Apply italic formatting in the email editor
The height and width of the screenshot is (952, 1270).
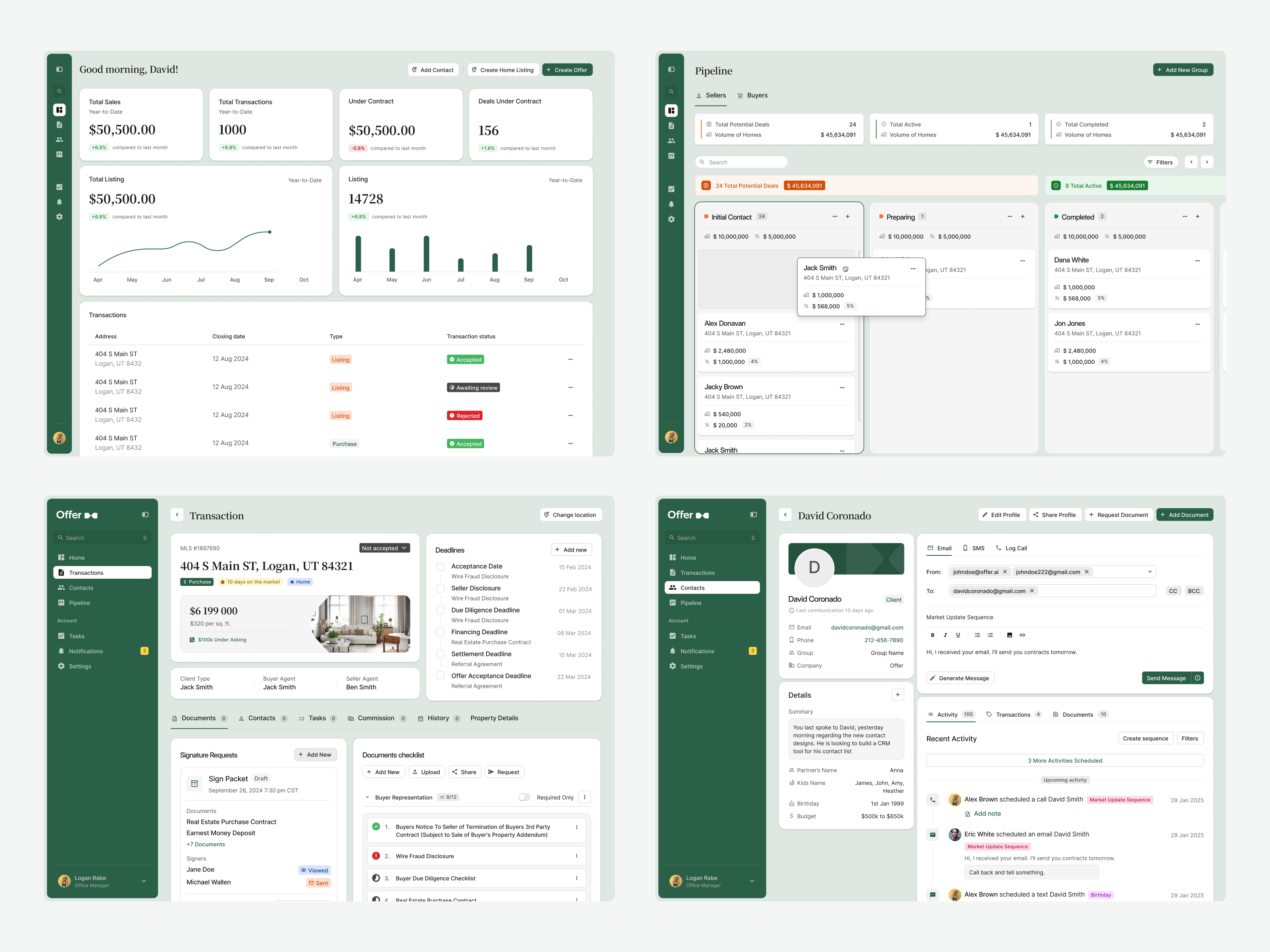pos(945,635)
